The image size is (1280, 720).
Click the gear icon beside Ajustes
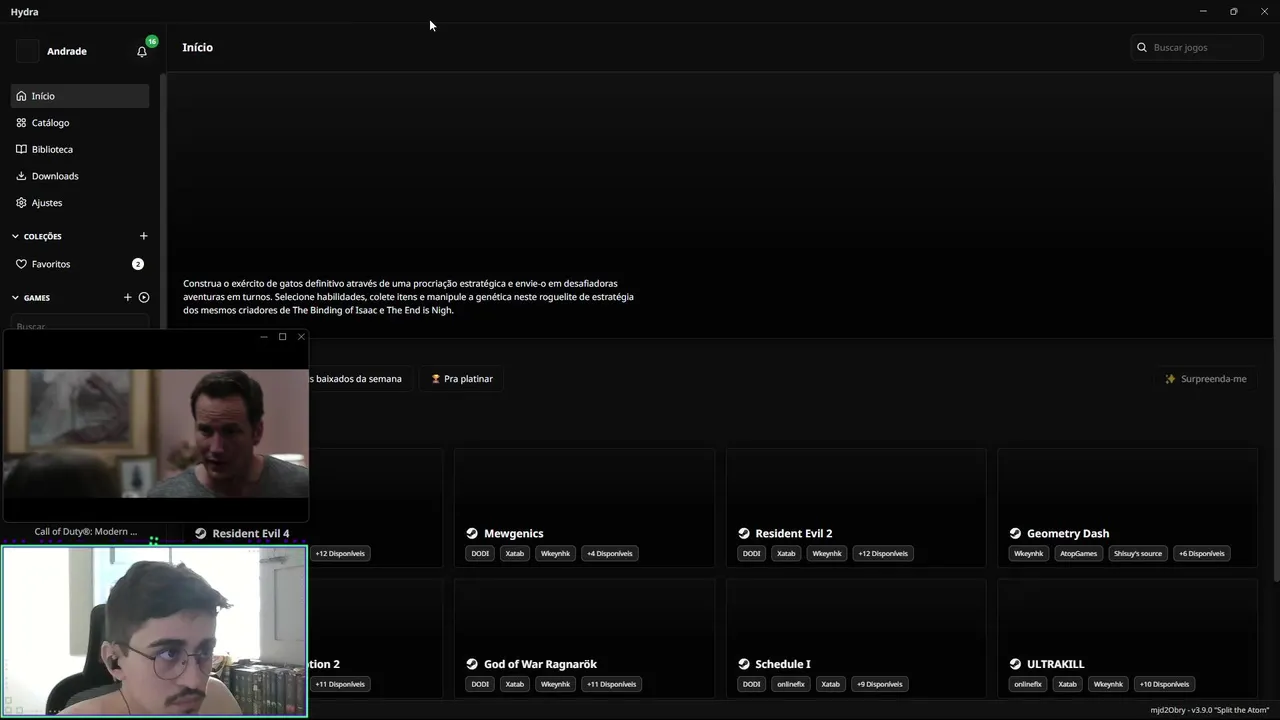point(21,203)
